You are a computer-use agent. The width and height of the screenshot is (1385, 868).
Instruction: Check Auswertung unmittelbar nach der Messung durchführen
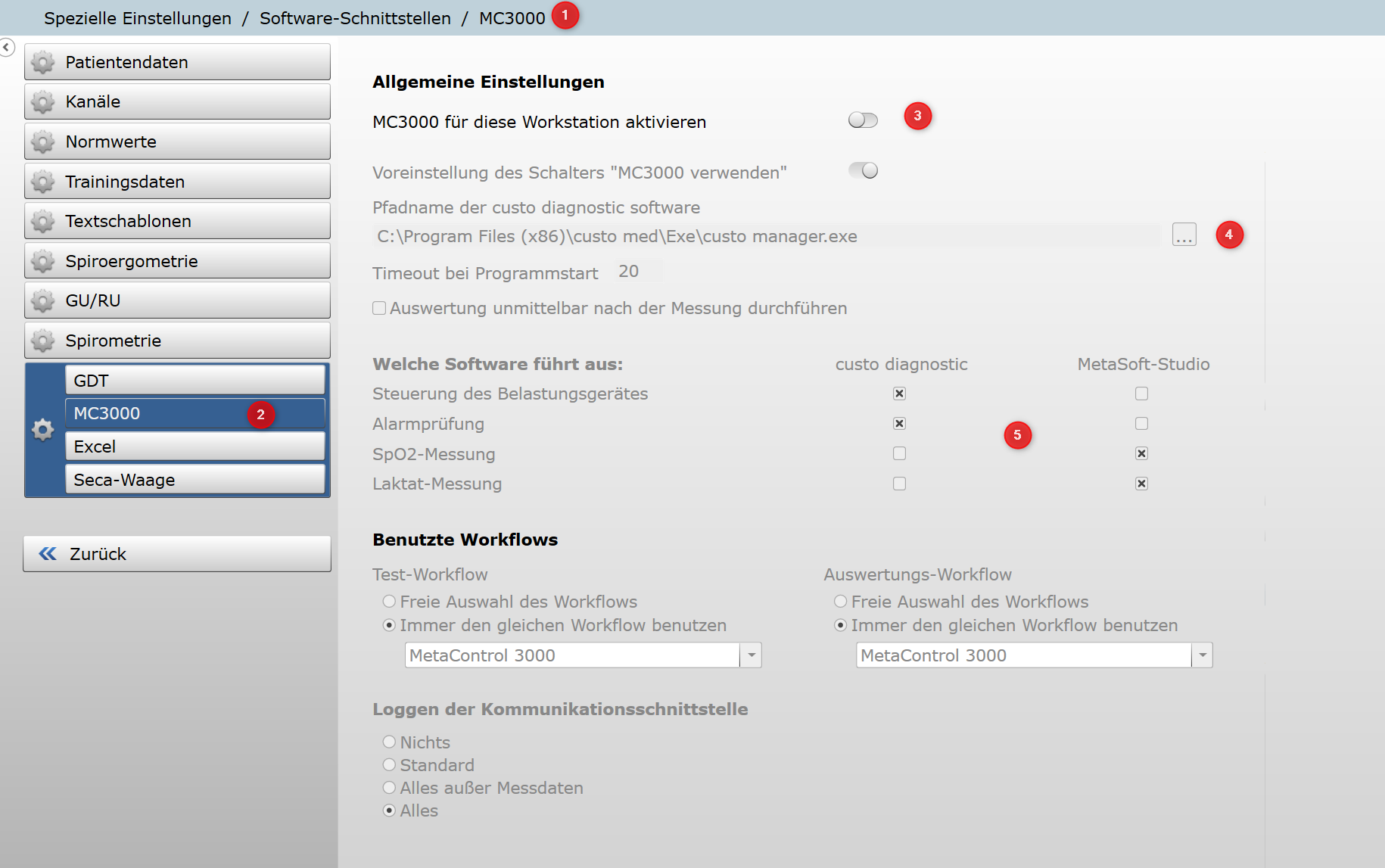[379, 308]
